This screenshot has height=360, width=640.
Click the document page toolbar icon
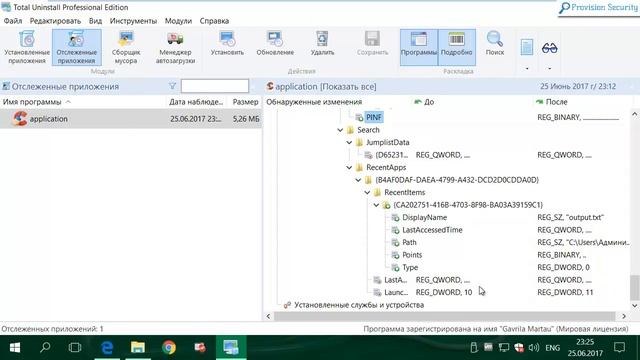tap(527, 47)
